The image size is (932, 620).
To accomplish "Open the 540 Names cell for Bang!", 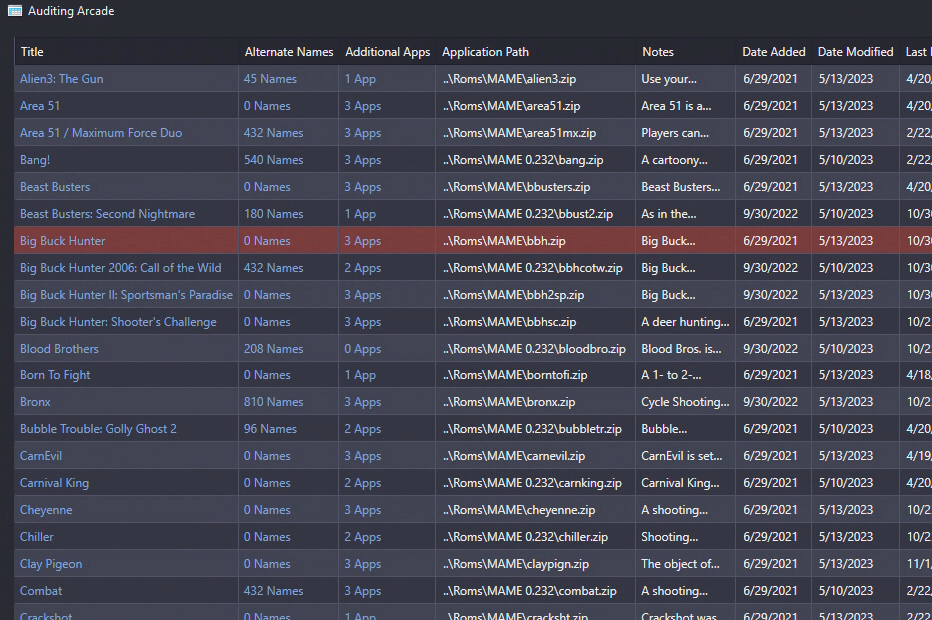I will 273,160.
